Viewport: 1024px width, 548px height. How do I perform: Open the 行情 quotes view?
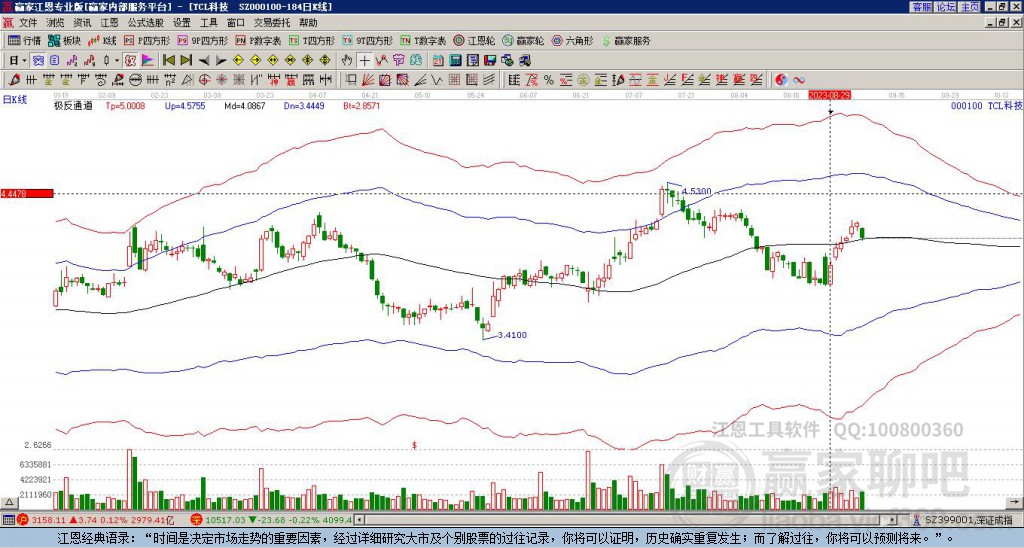[x=25, y=41]
